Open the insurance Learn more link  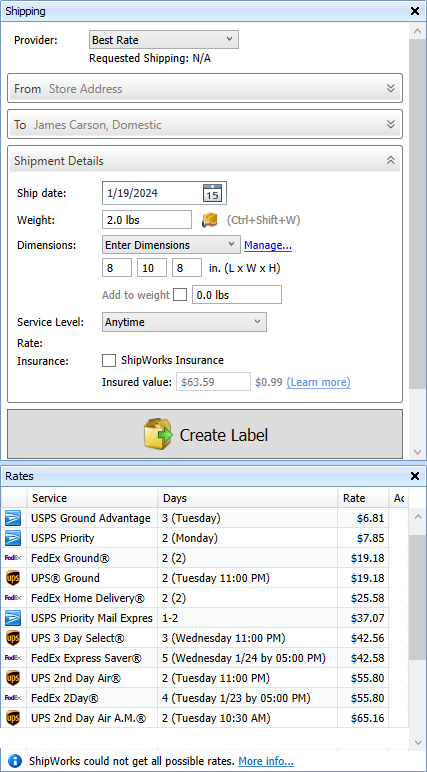coord(319,382)
